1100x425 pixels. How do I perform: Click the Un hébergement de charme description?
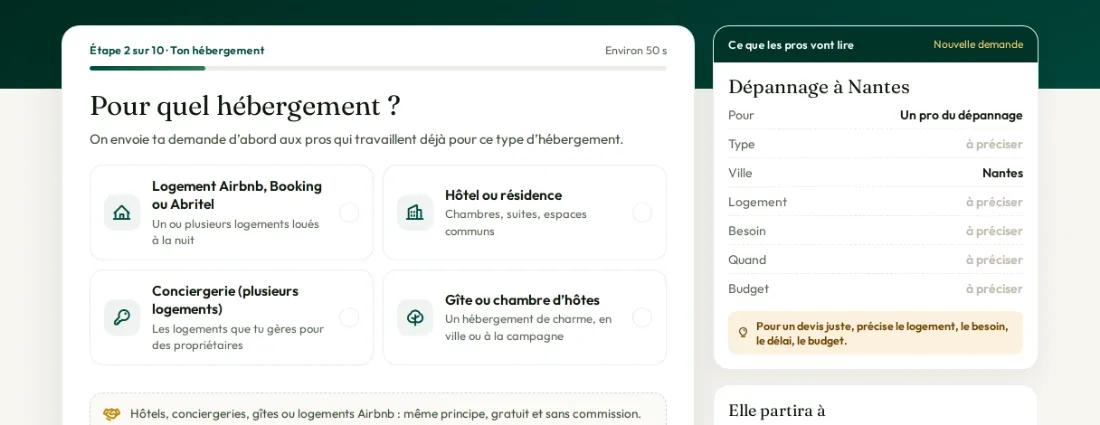click(x=528, y=328)
